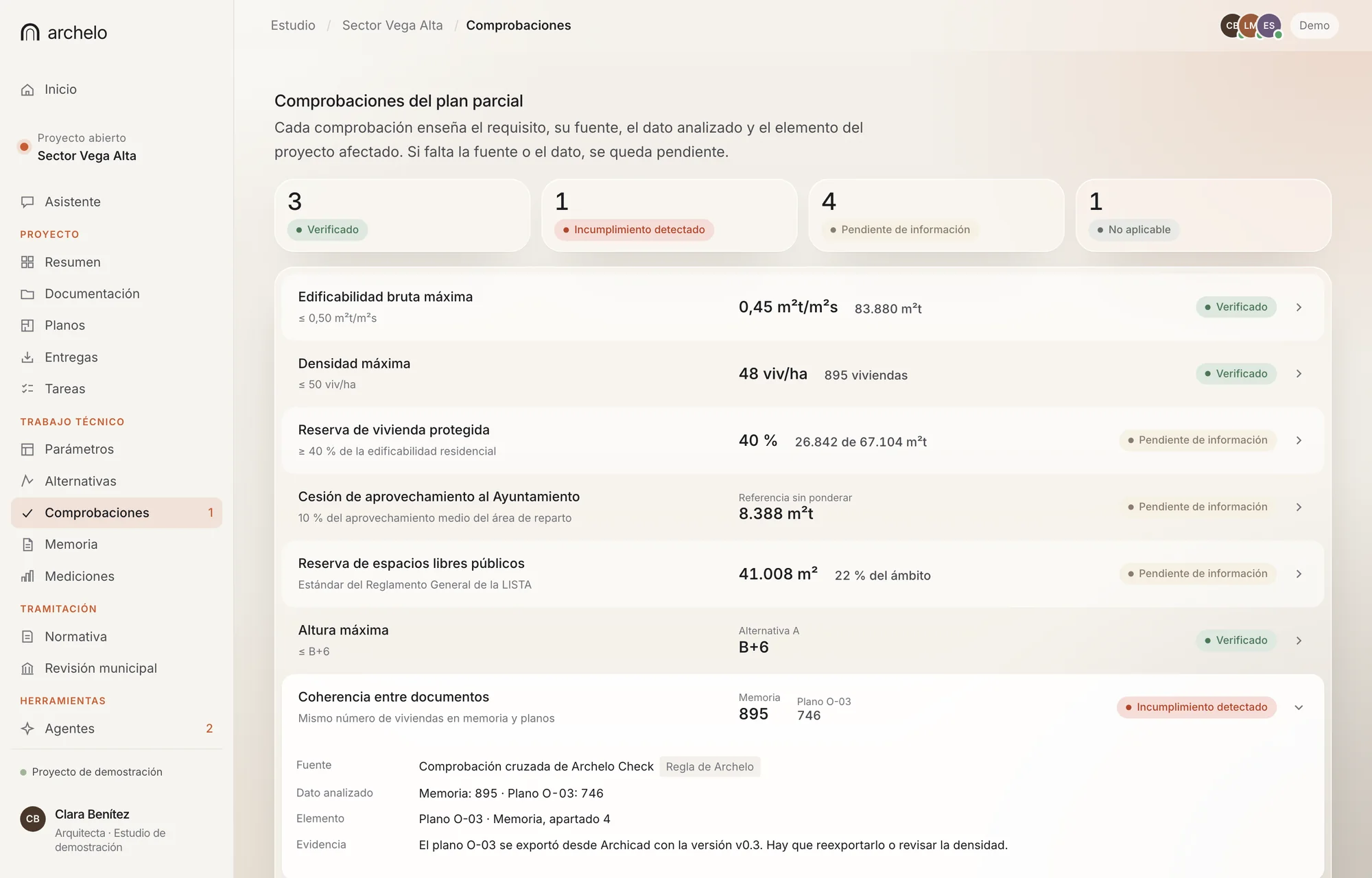Click the Tareas checklist icon
Viewport: 1372px width, 878px height.
pos(27,389)
